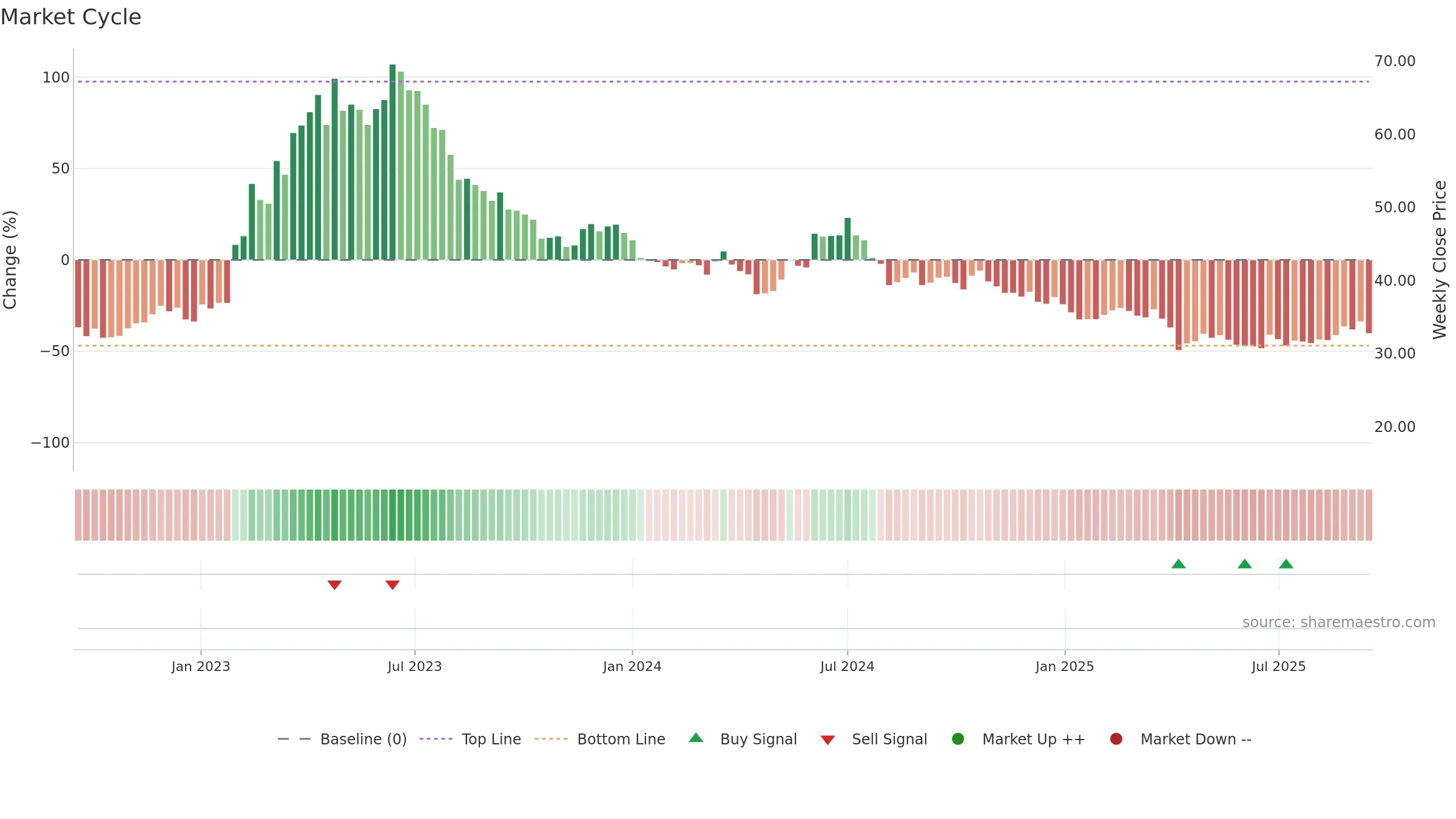Click the Sell Signal legend triangle icon
Image resolution: width=1456 pixels, height=819 pixels.
tap(827, 740)
